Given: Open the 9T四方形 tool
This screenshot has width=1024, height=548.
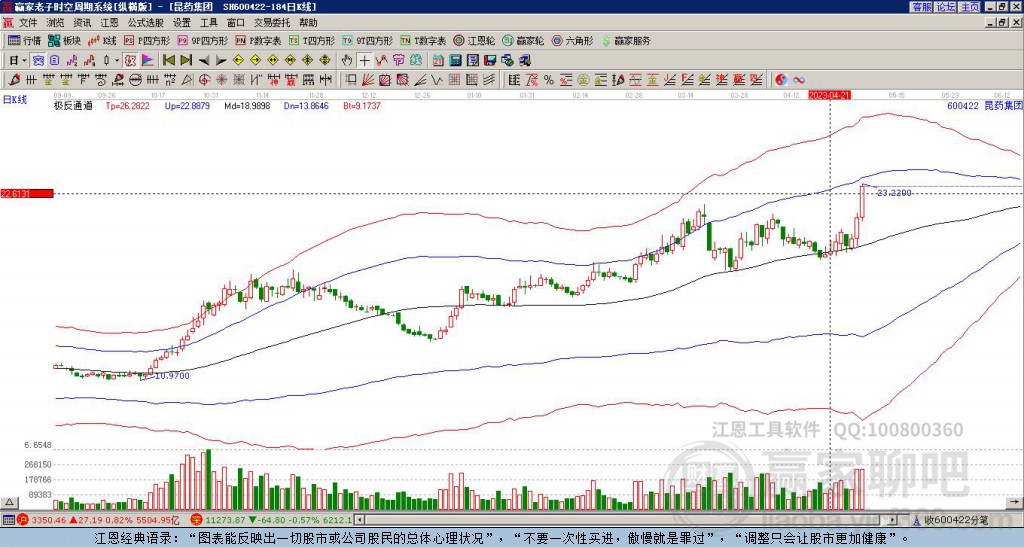Looking at the screenshot, I should [x=368, y=40].
